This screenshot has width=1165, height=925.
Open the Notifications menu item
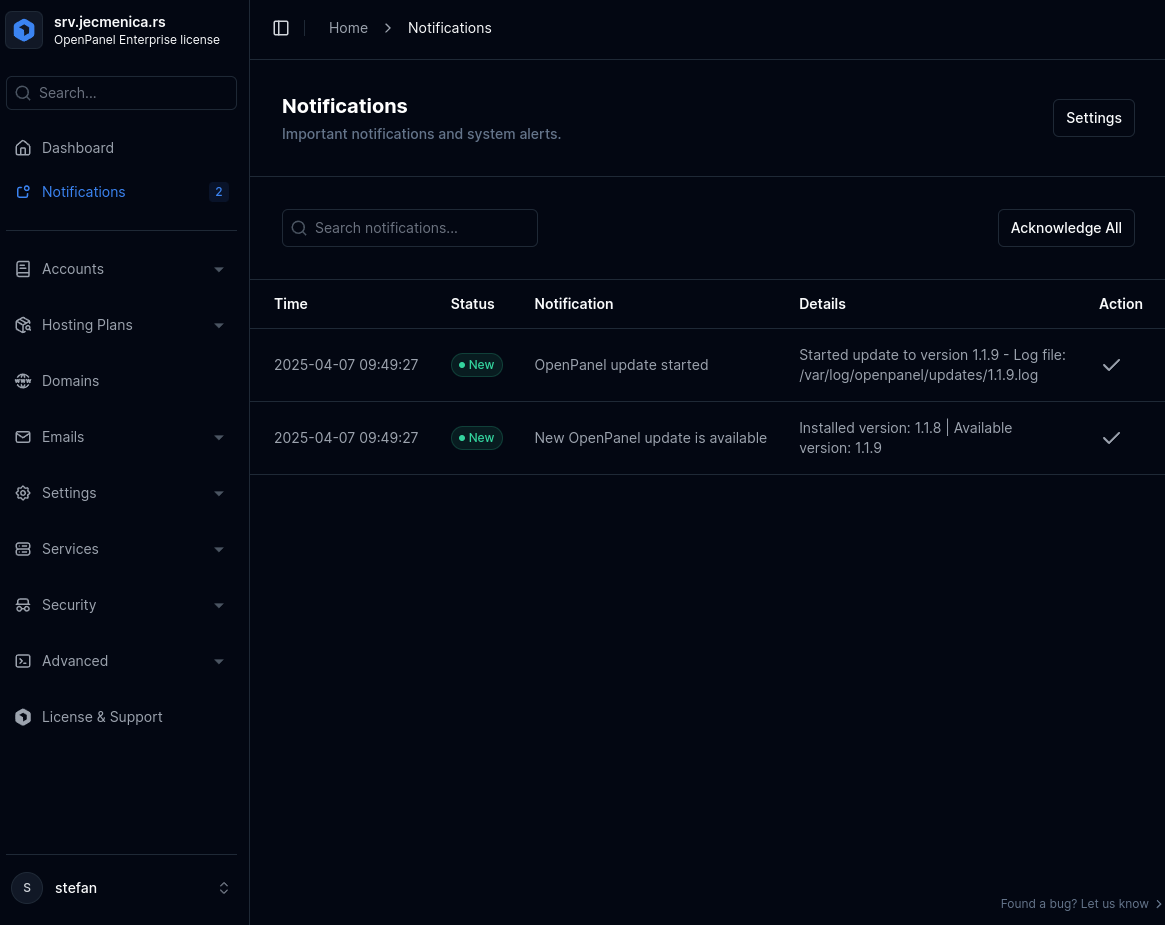click(x=84, y=192)
